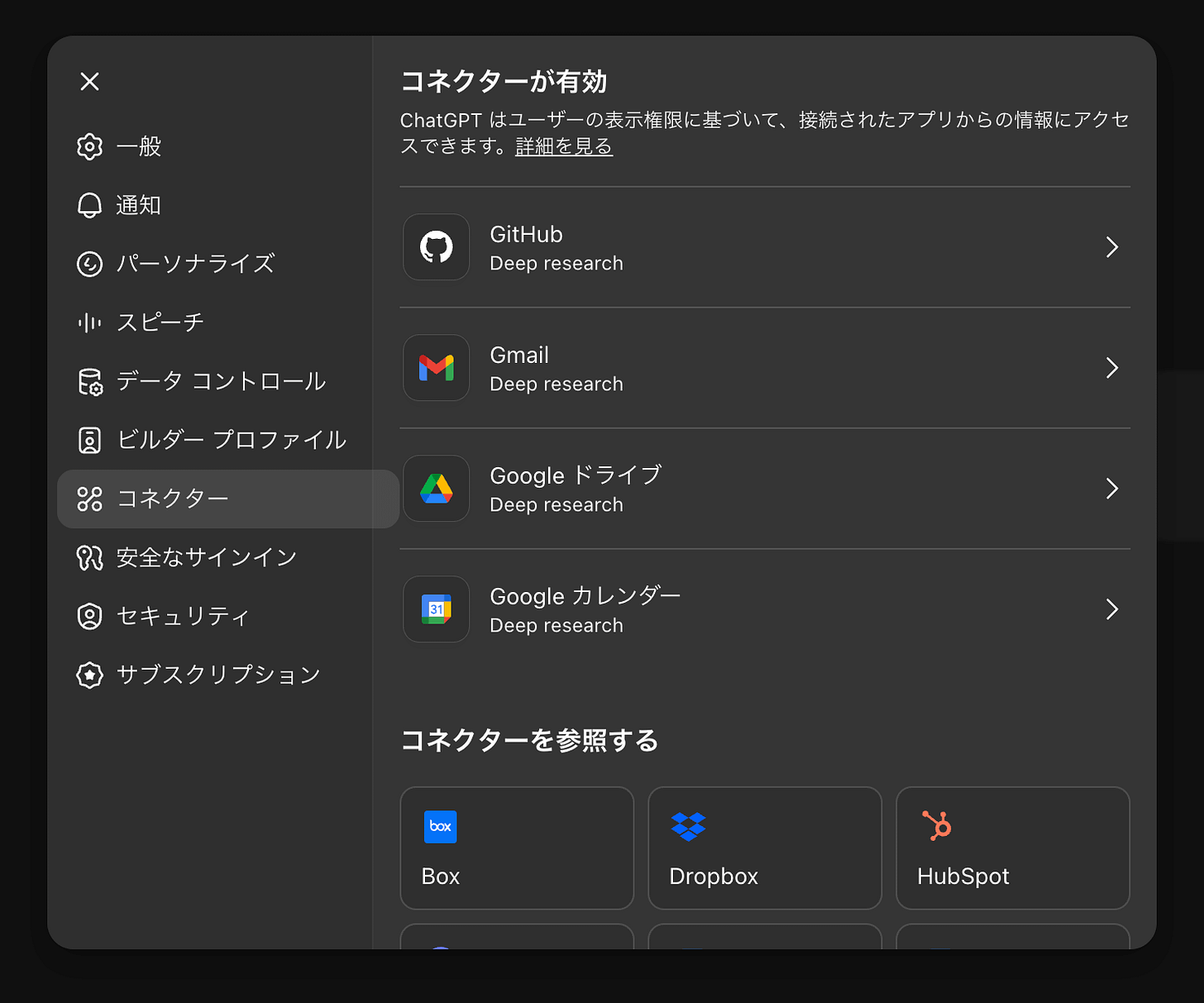Click the Gmail logo icon
Viewport: 1204px width, 1003px height.
436,367
